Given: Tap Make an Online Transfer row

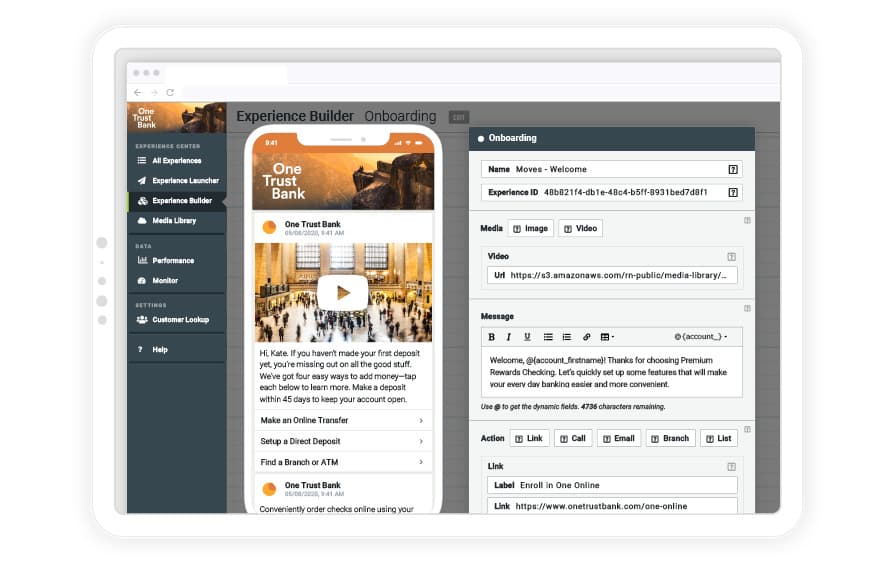Looking at the screenshot, I should (343, 421).
